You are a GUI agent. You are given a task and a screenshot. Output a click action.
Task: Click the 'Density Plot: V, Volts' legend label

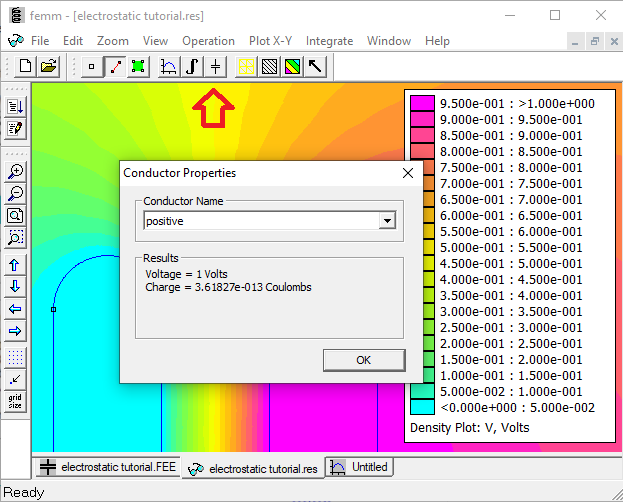pos(470,428)
